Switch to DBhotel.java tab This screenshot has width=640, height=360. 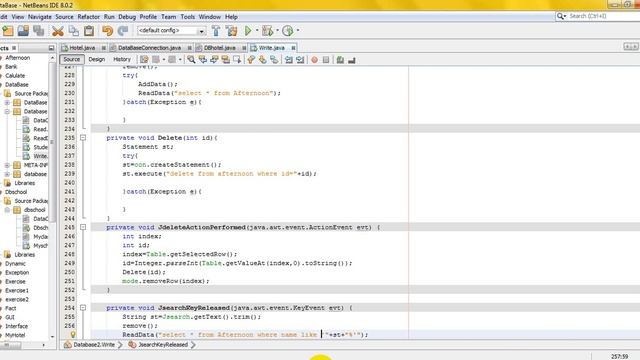coord(220,48)
